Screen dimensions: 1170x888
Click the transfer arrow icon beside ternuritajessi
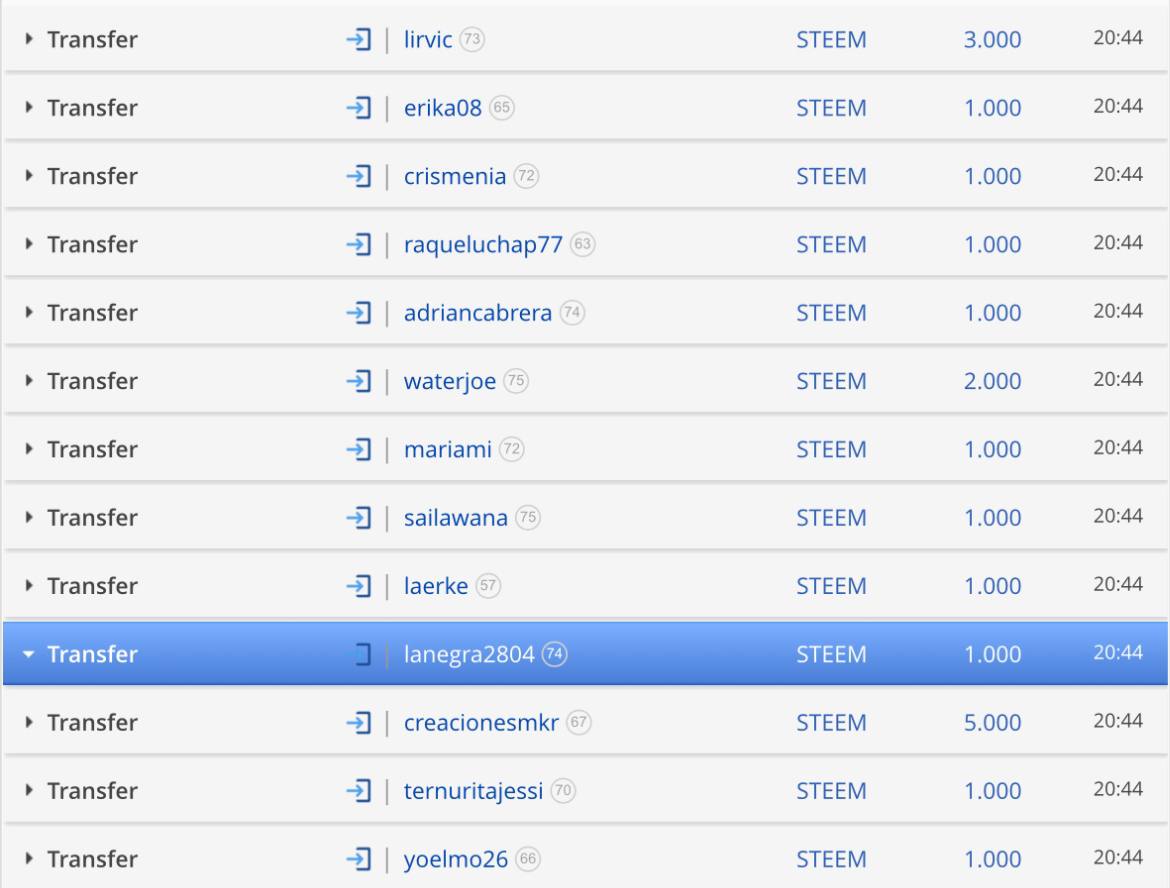click(359, 791)
